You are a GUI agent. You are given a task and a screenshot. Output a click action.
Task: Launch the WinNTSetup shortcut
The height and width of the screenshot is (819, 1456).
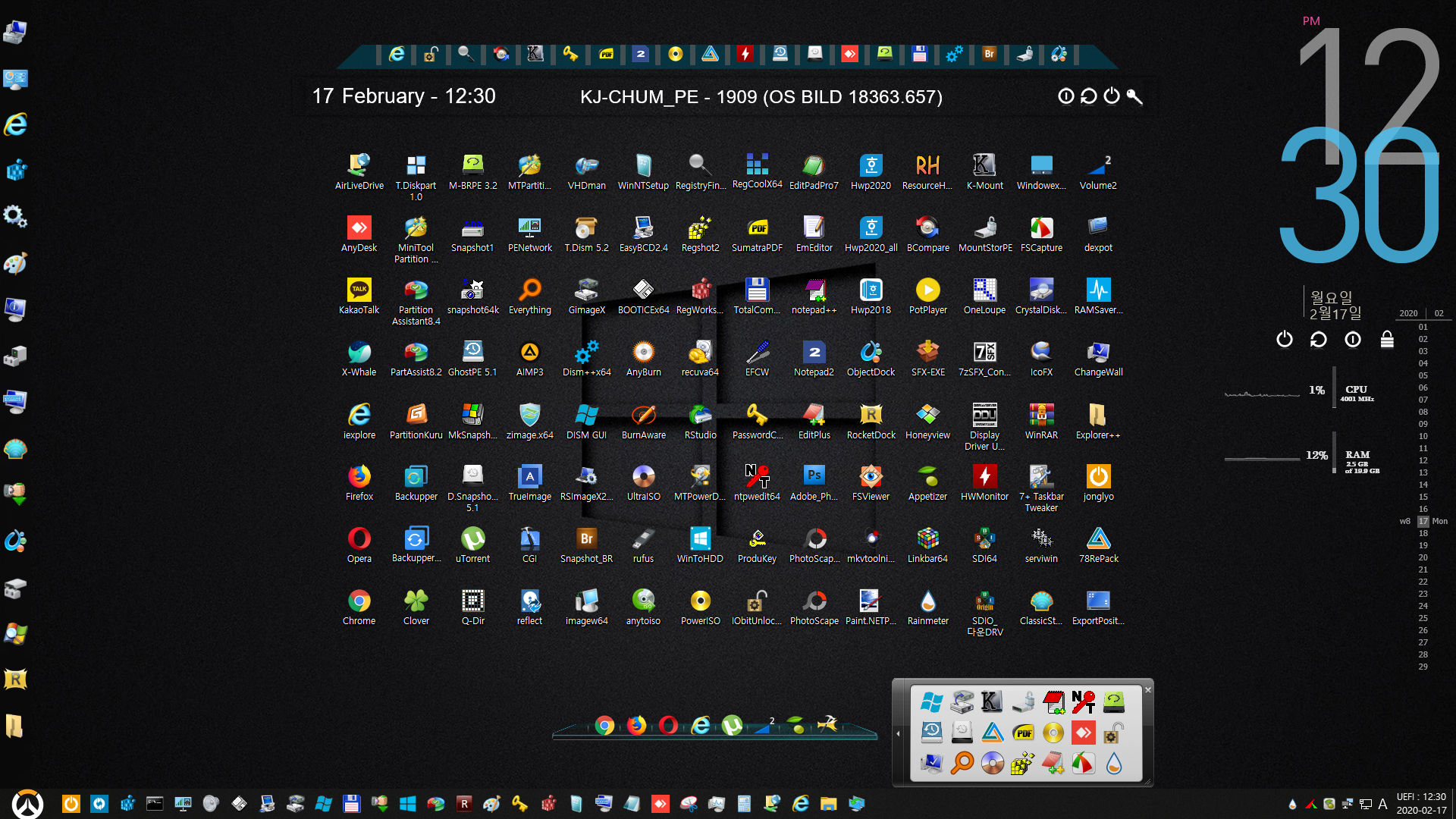(643, 171)
